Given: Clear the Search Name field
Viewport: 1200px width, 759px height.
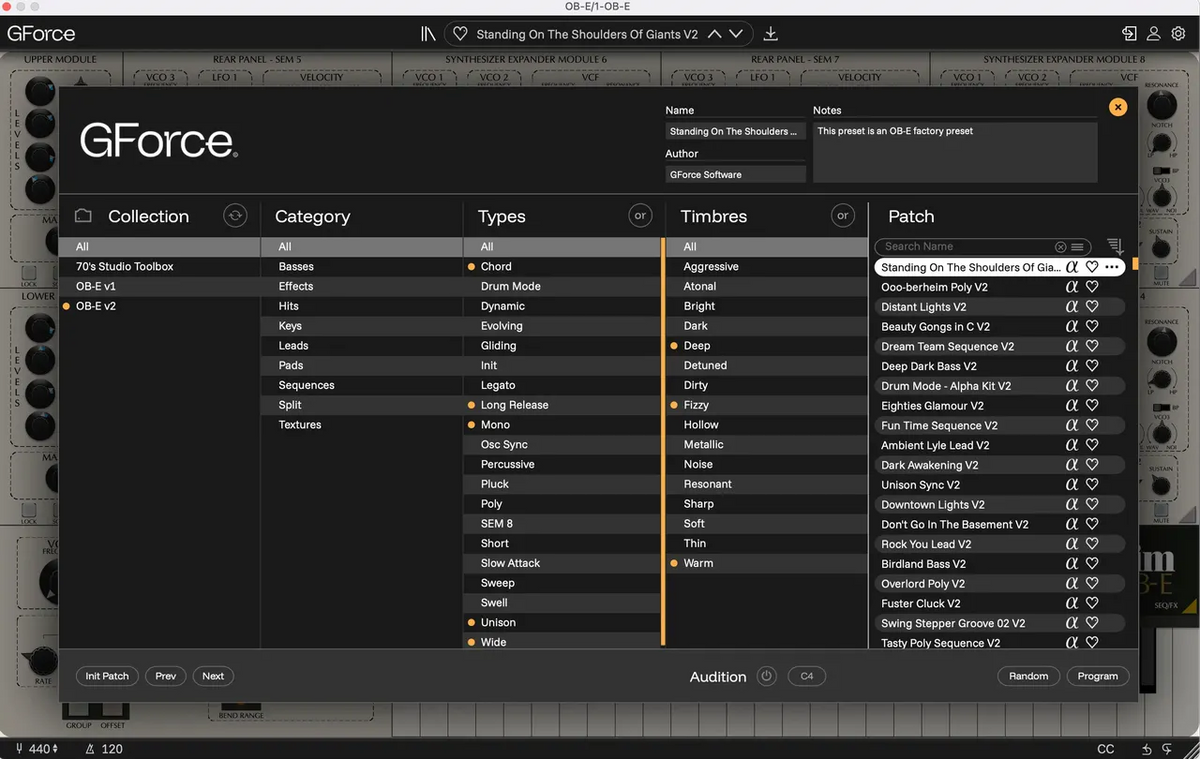Looking at the screenshot, I should (1060, 247).
